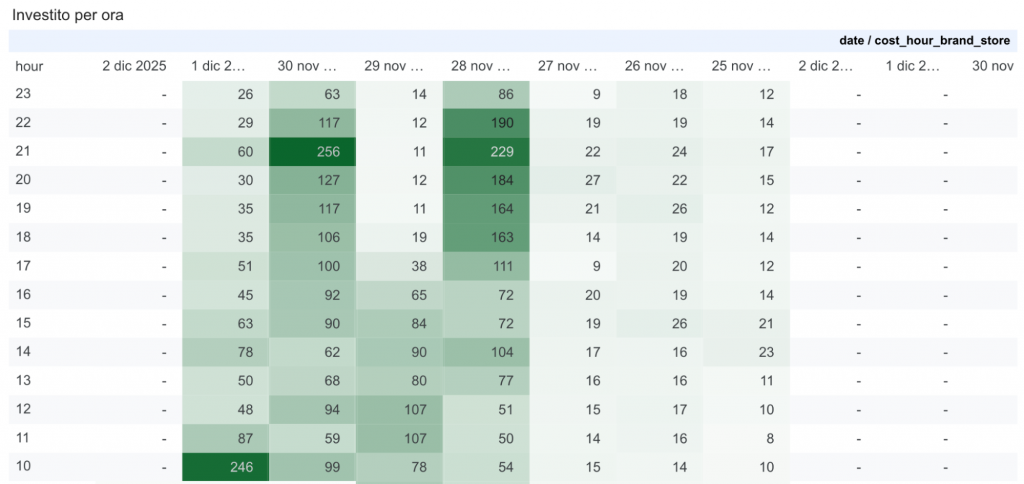Click the cell showing value 104
1024x484 pixels.
(x=486, y=353)
